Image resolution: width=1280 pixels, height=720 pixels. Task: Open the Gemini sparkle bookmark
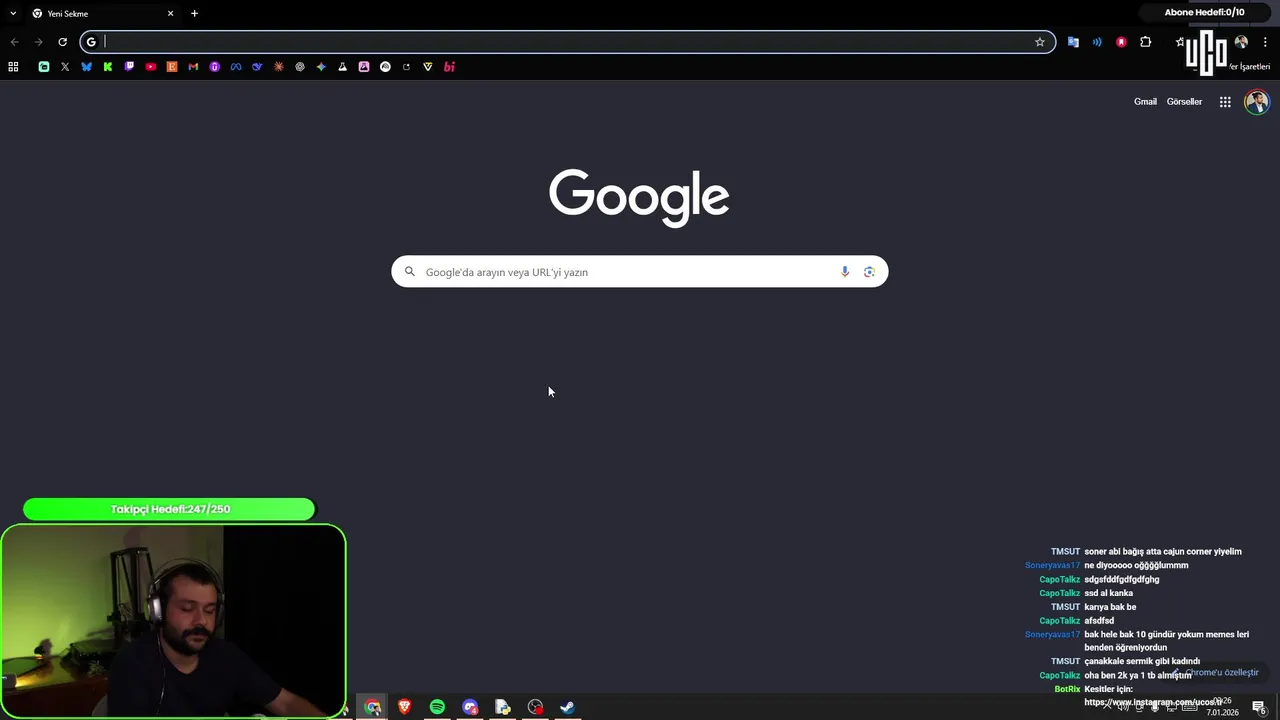(321, 67)
